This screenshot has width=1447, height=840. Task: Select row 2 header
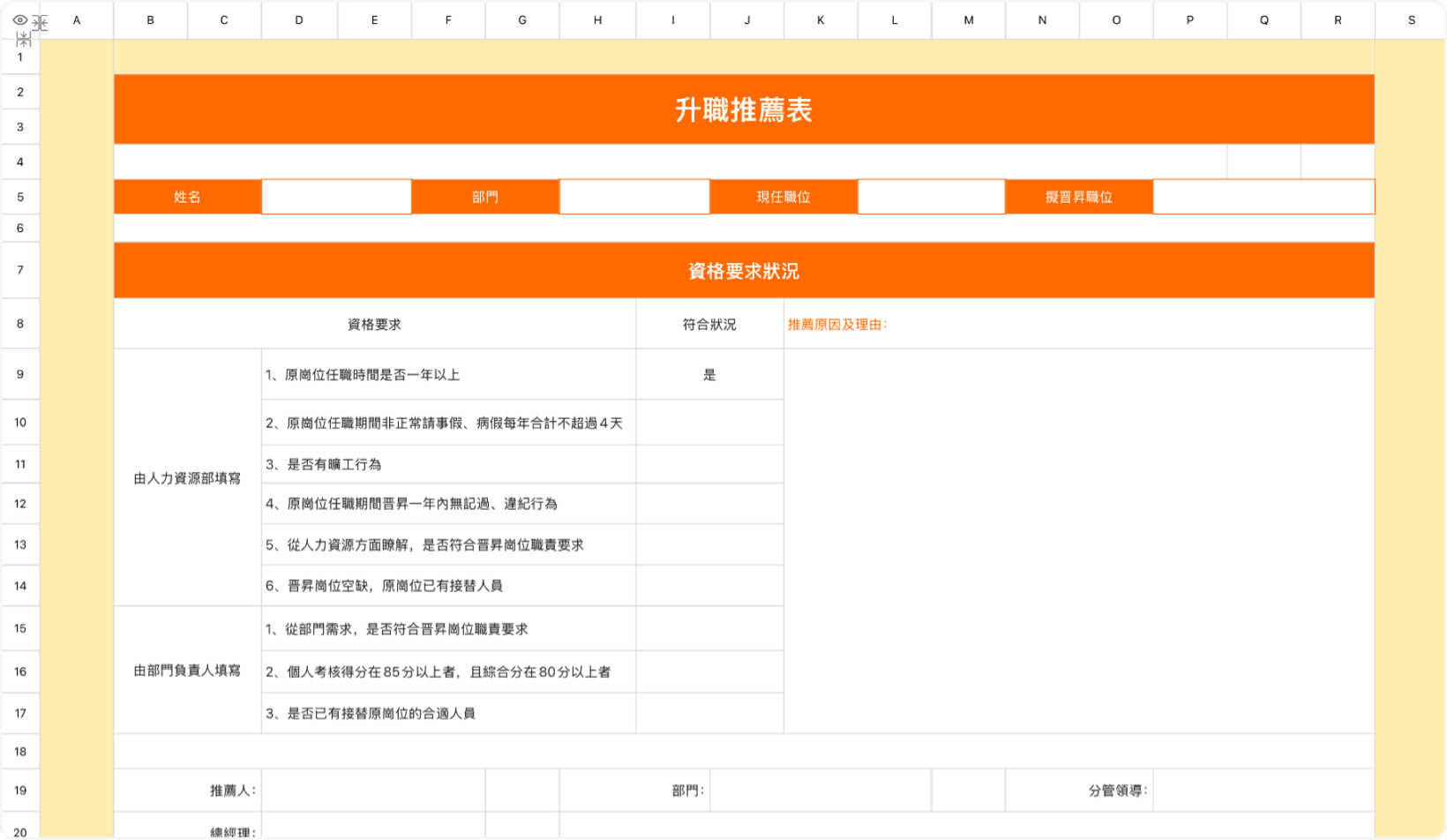click(x=20, y=92)
